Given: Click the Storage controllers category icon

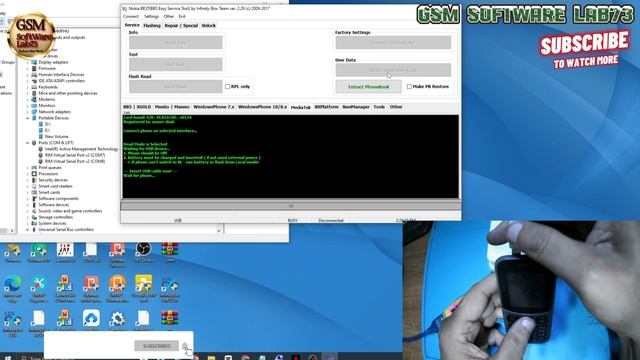Looking at the screenshot, I should [34, 217].
